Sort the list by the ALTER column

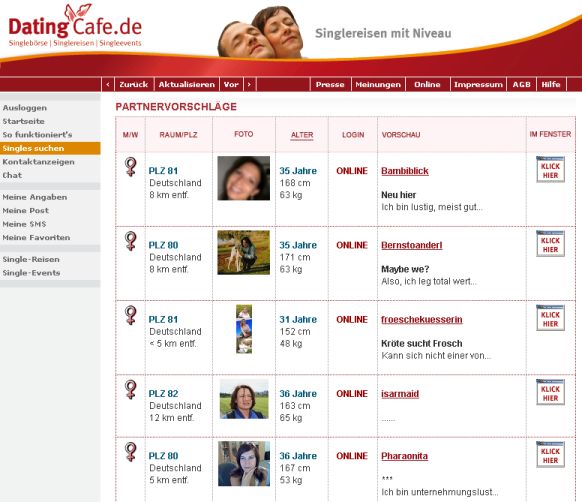click(302, 135)
